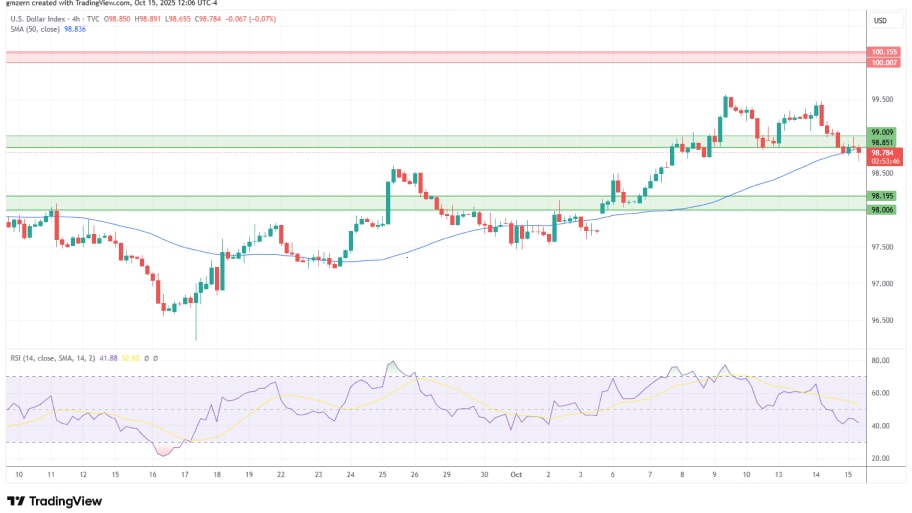Click the 98.784 current price label
Screen dimensions: 912x513
pyautogui.click(x=882, y=152)
